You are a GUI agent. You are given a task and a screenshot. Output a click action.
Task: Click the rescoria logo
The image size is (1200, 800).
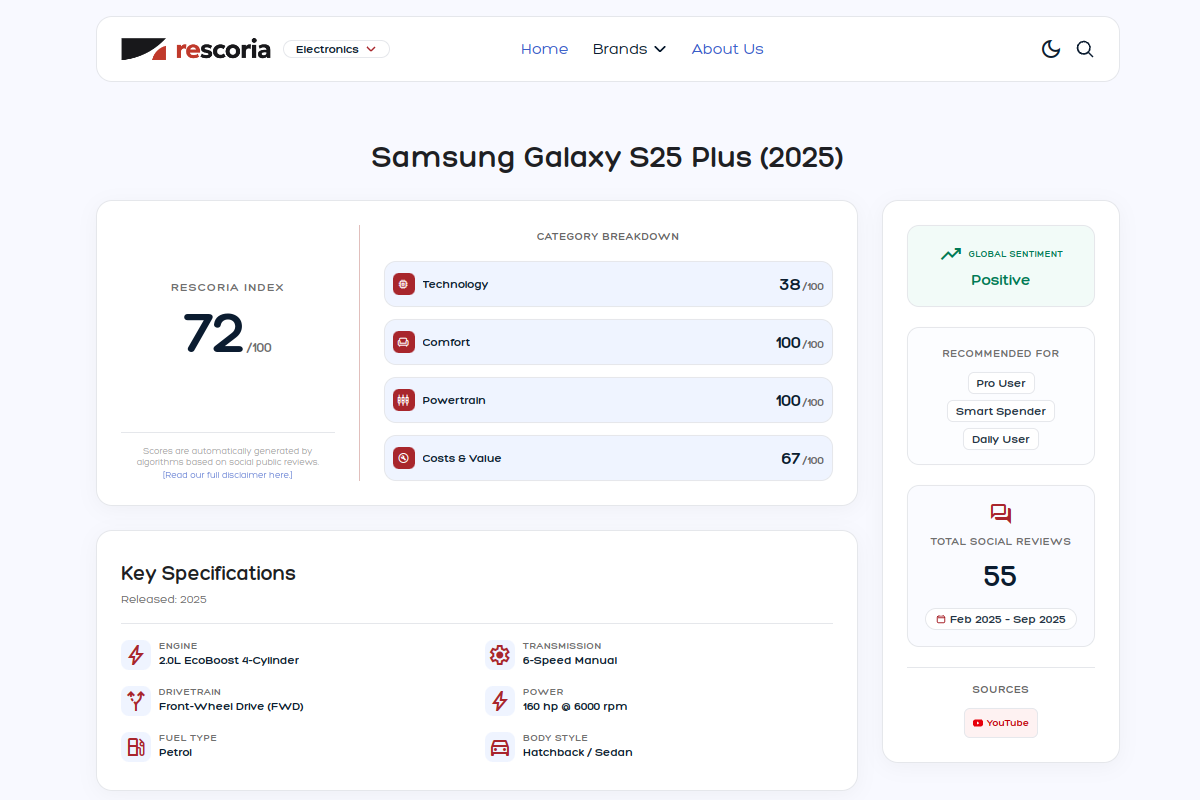[x=196, y=49]
